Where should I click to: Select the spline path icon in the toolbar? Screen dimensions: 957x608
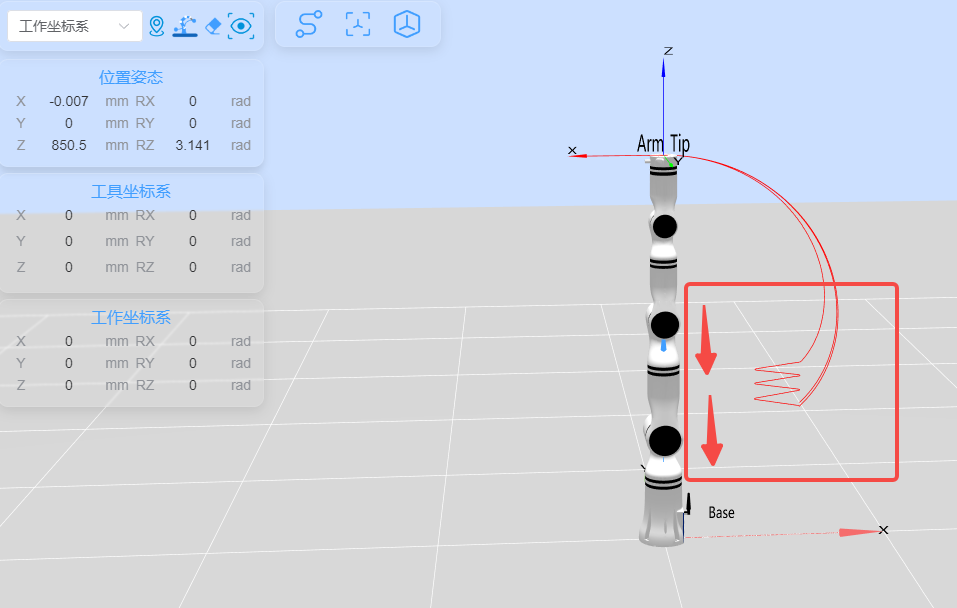[308, 25]
